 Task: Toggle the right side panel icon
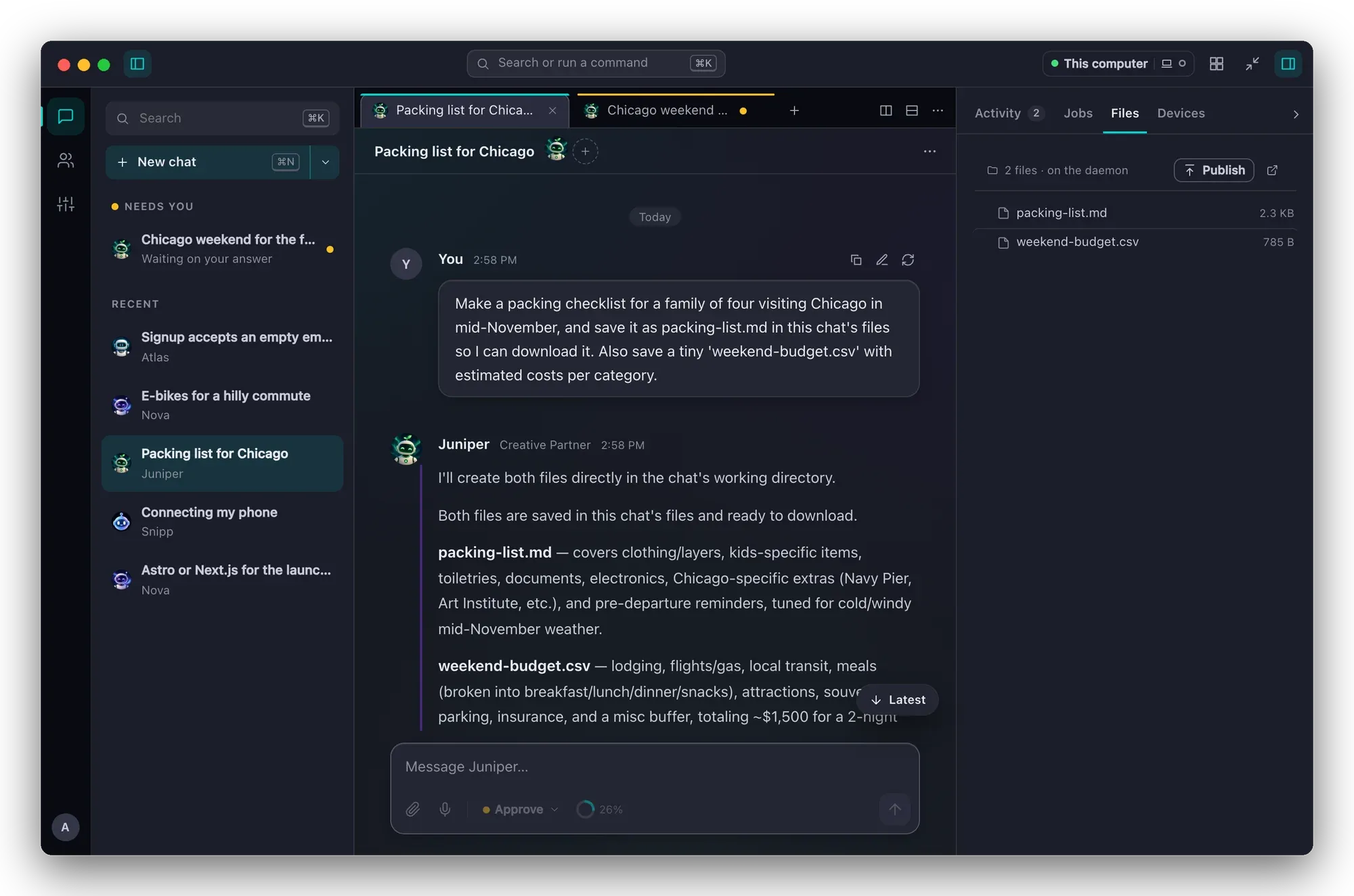pyautogui.click(x=1288, y=64)
